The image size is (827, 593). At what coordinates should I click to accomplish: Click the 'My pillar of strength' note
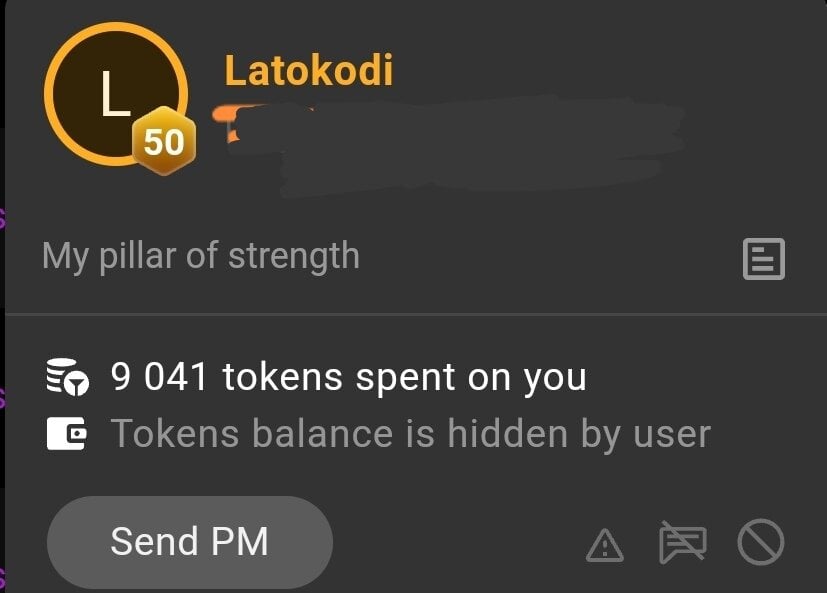tap(200, 257)
